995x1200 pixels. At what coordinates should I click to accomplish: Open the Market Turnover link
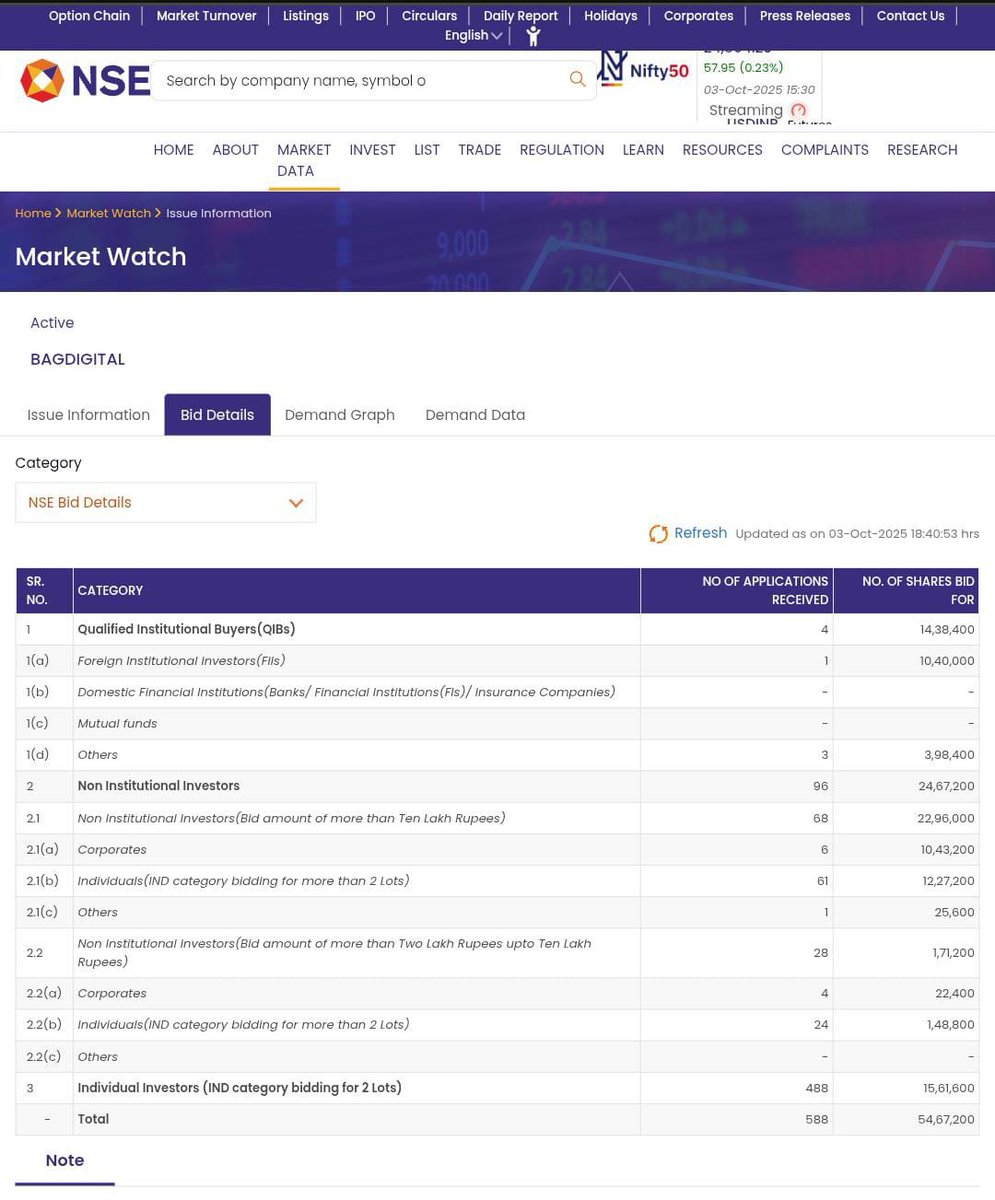[206, 16]
